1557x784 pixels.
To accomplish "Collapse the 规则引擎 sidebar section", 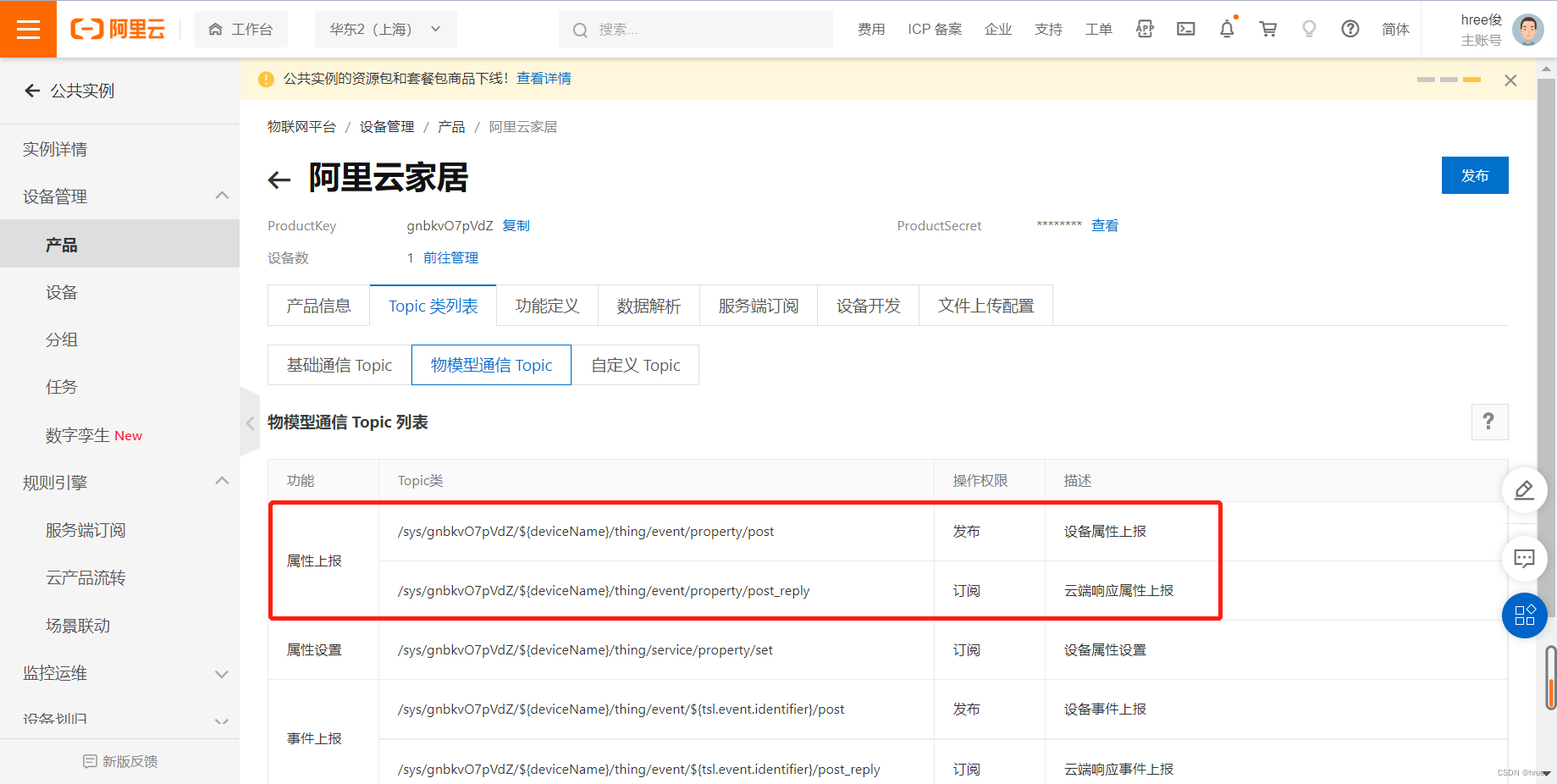I will point(222,481).
